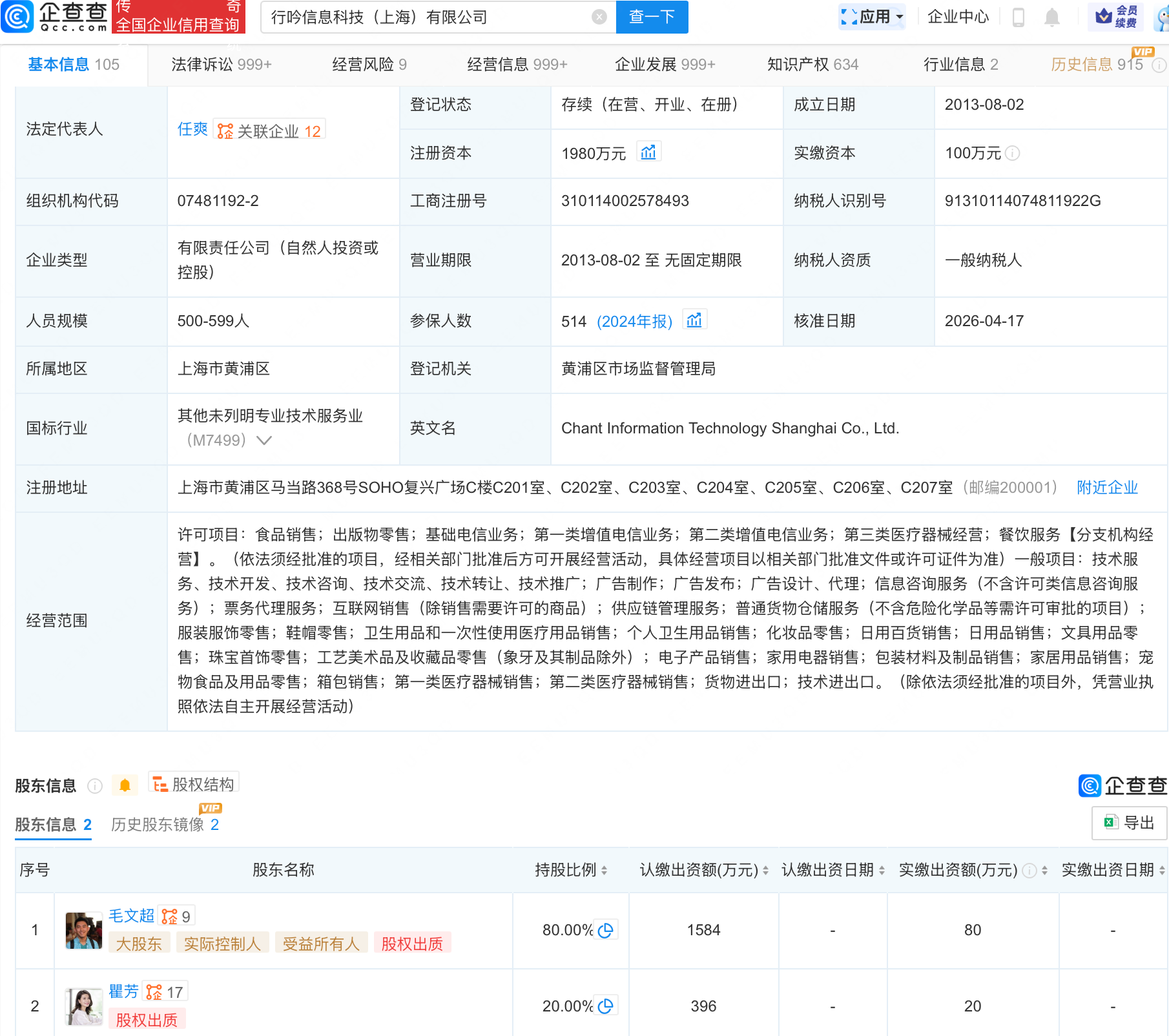Click the notification bell in header
The width and height of the screenshot is (1169, 1036).
pyautogui.click(x=1052, y=17)
